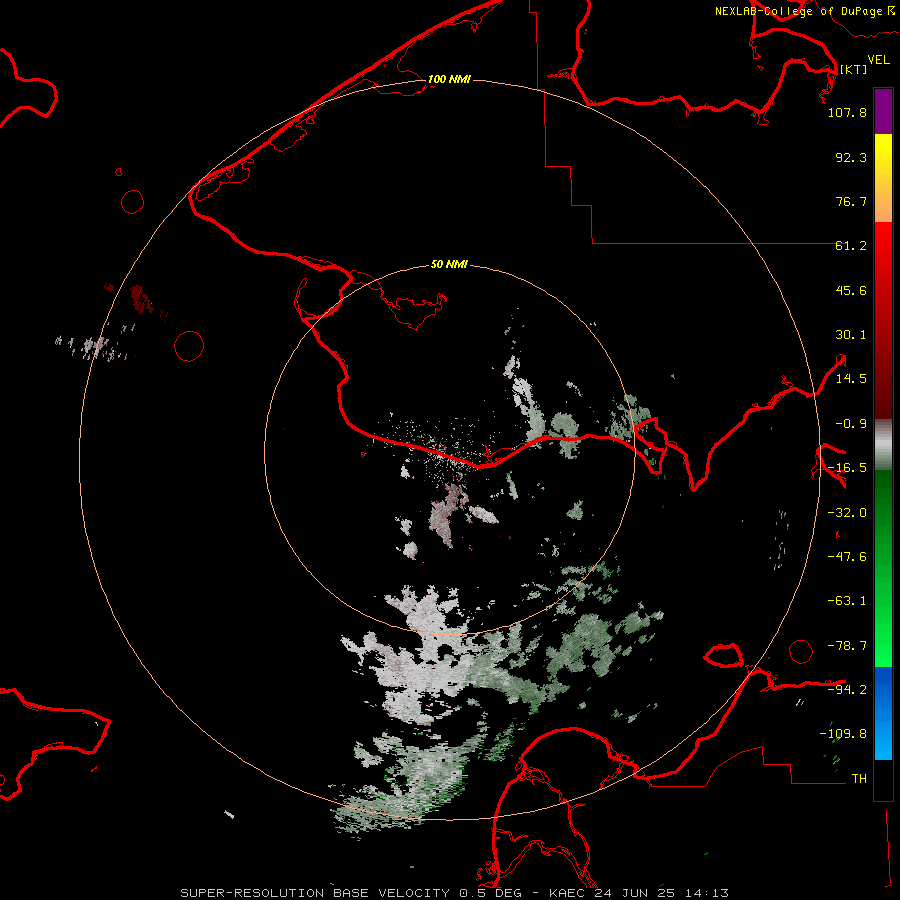Click the [KT] units label
This screenshot has width=900, height=900.
coord(854,69)
